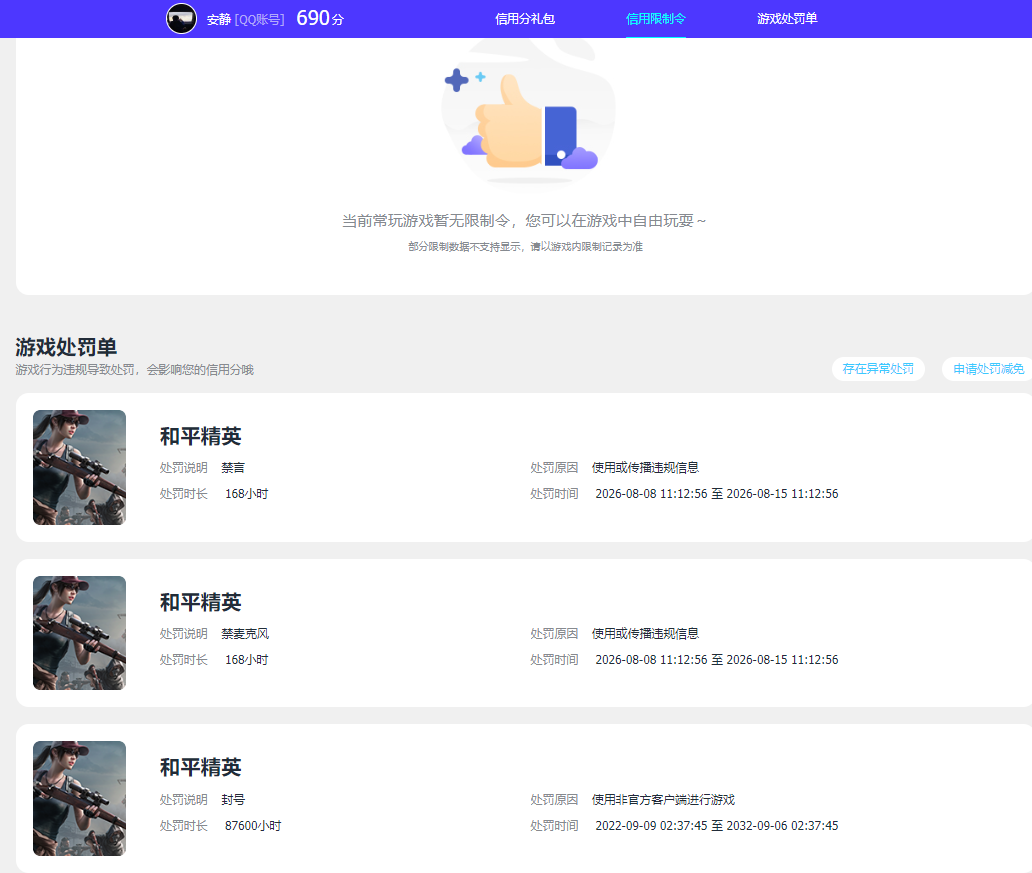Select the 禁言 penalty description
Image resolution: width=1032 pixels, height=873 pixels.
pyautogui.click(x=233, y=467)
